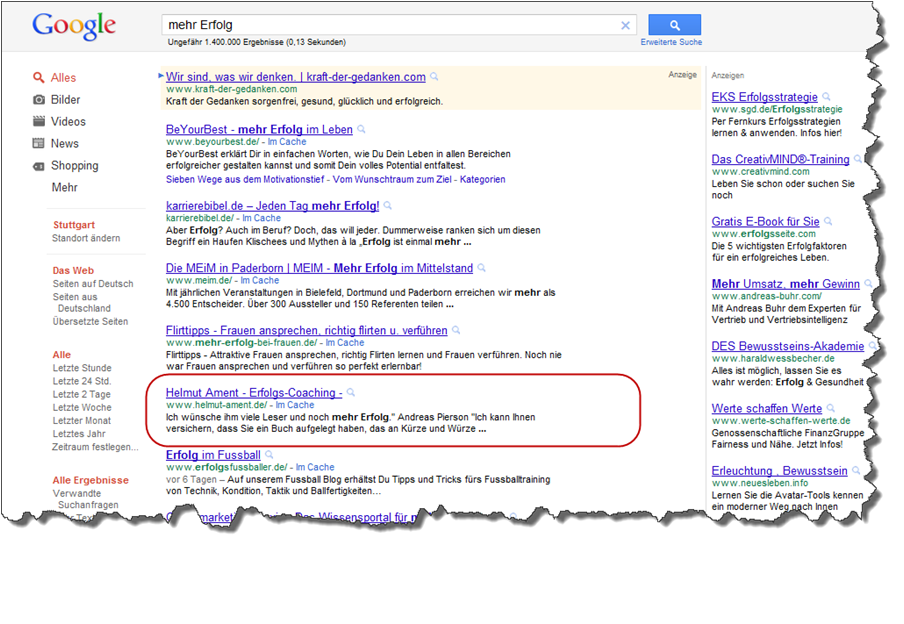The image size is (904, 624).
Task: Click the red Alles search icon
Action: [x=39, y=77]
